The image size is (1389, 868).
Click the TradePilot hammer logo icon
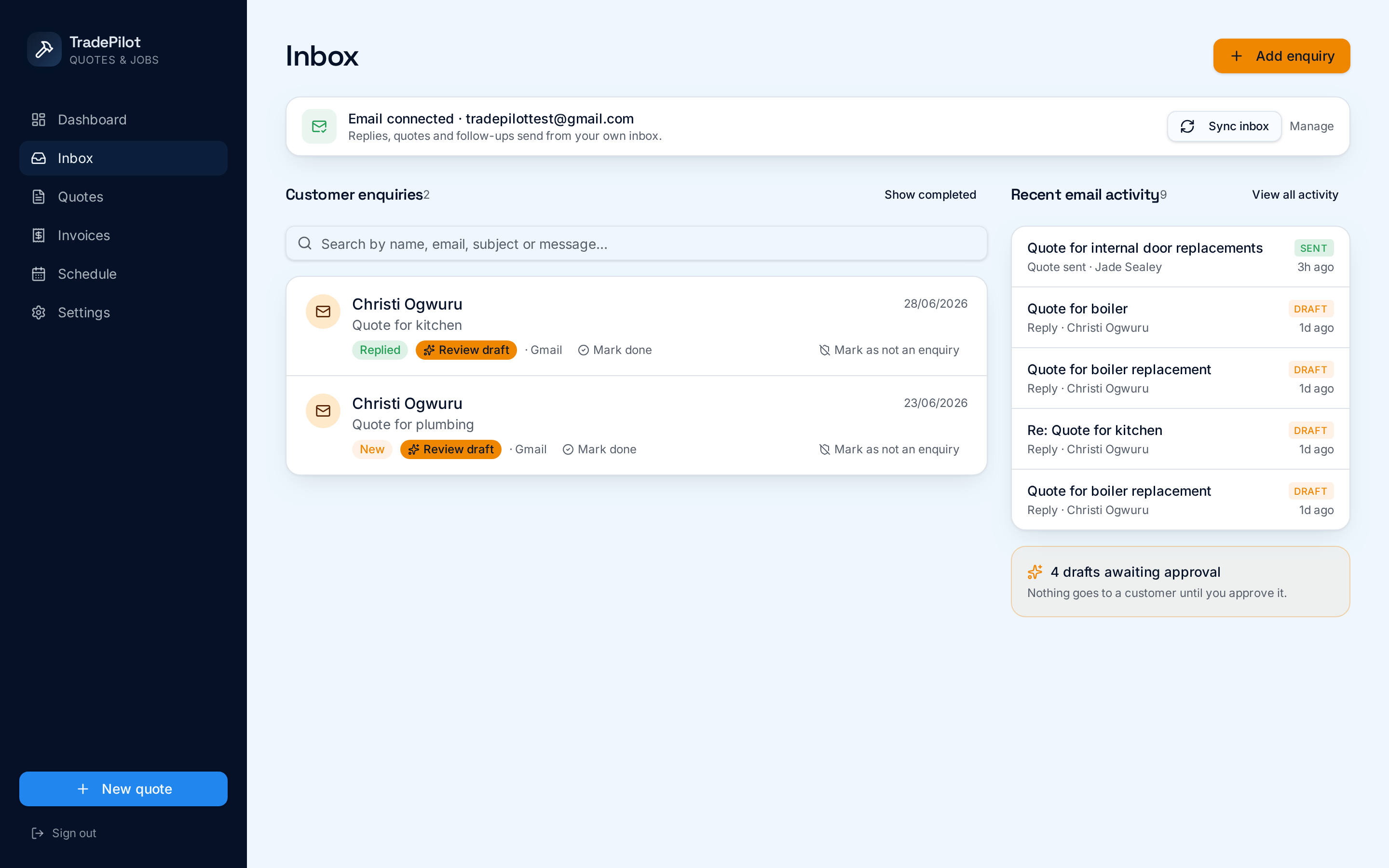44,49
